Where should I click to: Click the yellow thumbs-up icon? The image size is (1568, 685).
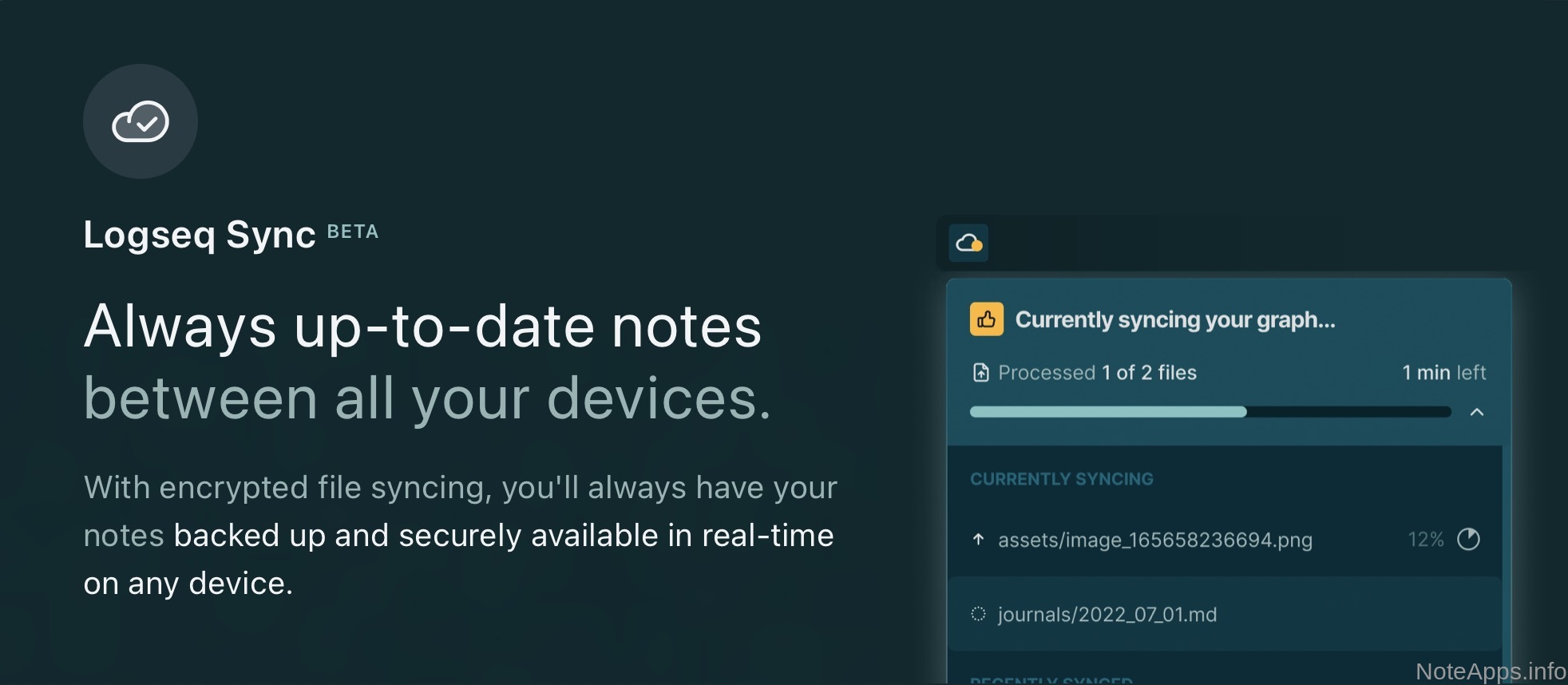pyautogui.click(x=986, y=319)
